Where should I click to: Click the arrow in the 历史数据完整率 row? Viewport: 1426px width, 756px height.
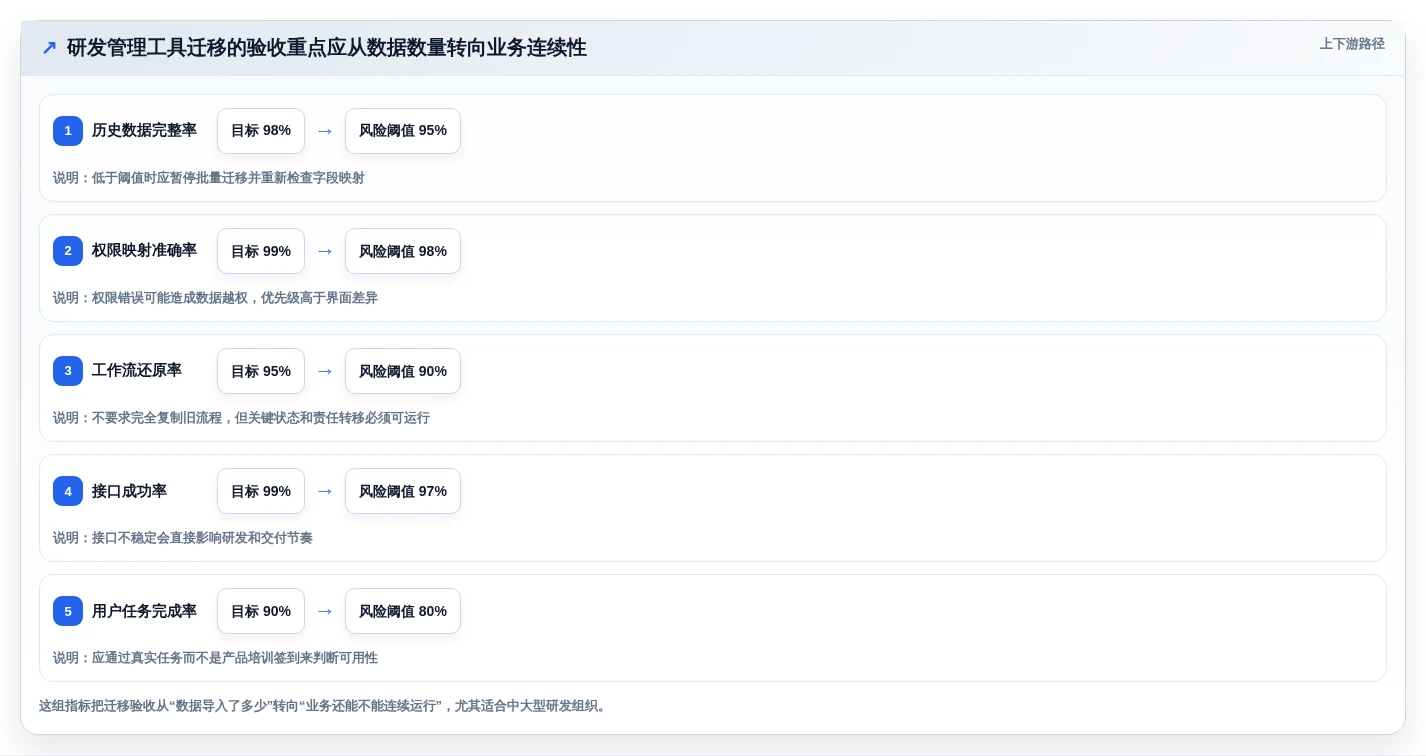pos(325,131)
